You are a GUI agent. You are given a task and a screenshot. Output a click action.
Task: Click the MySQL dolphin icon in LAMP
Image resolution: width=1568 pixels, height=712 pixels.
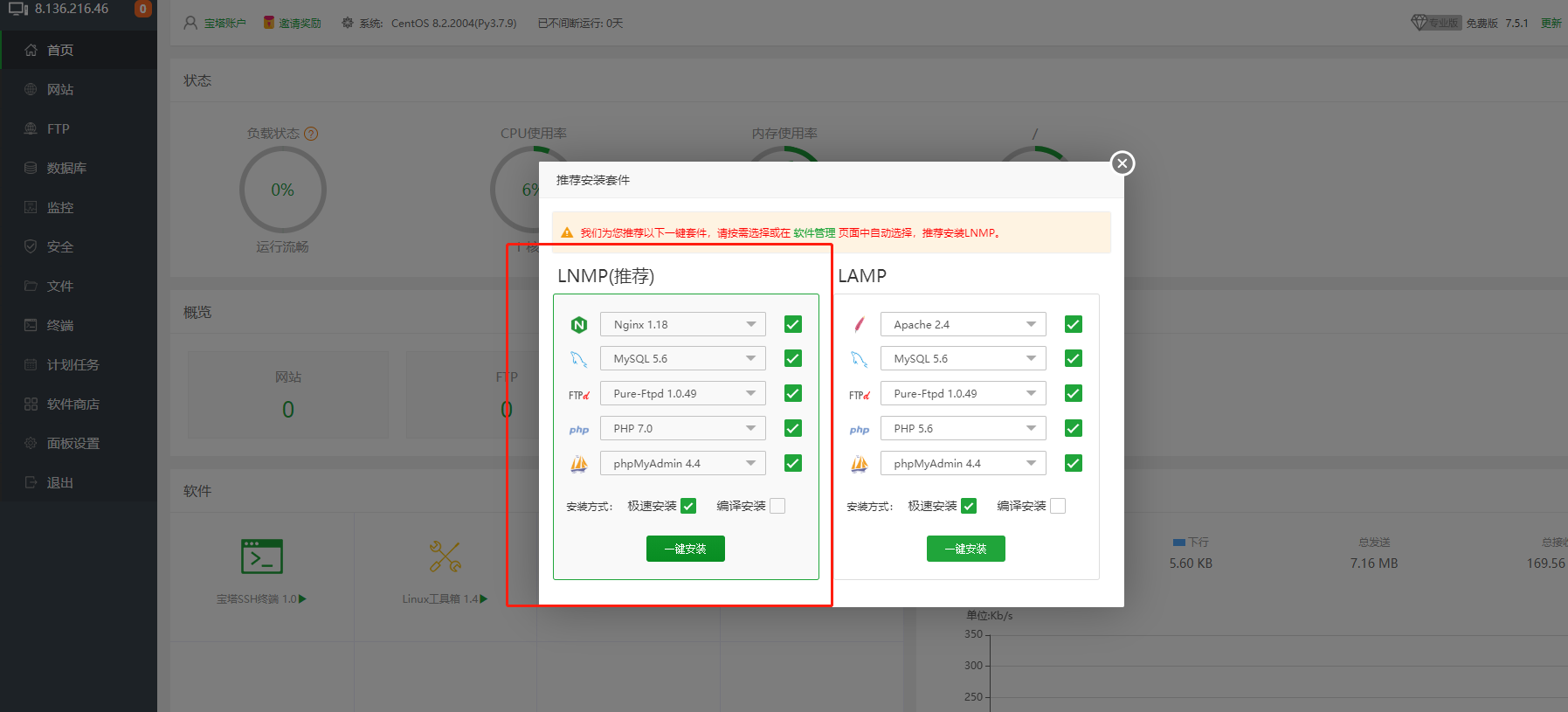click(x=860, y=359)
